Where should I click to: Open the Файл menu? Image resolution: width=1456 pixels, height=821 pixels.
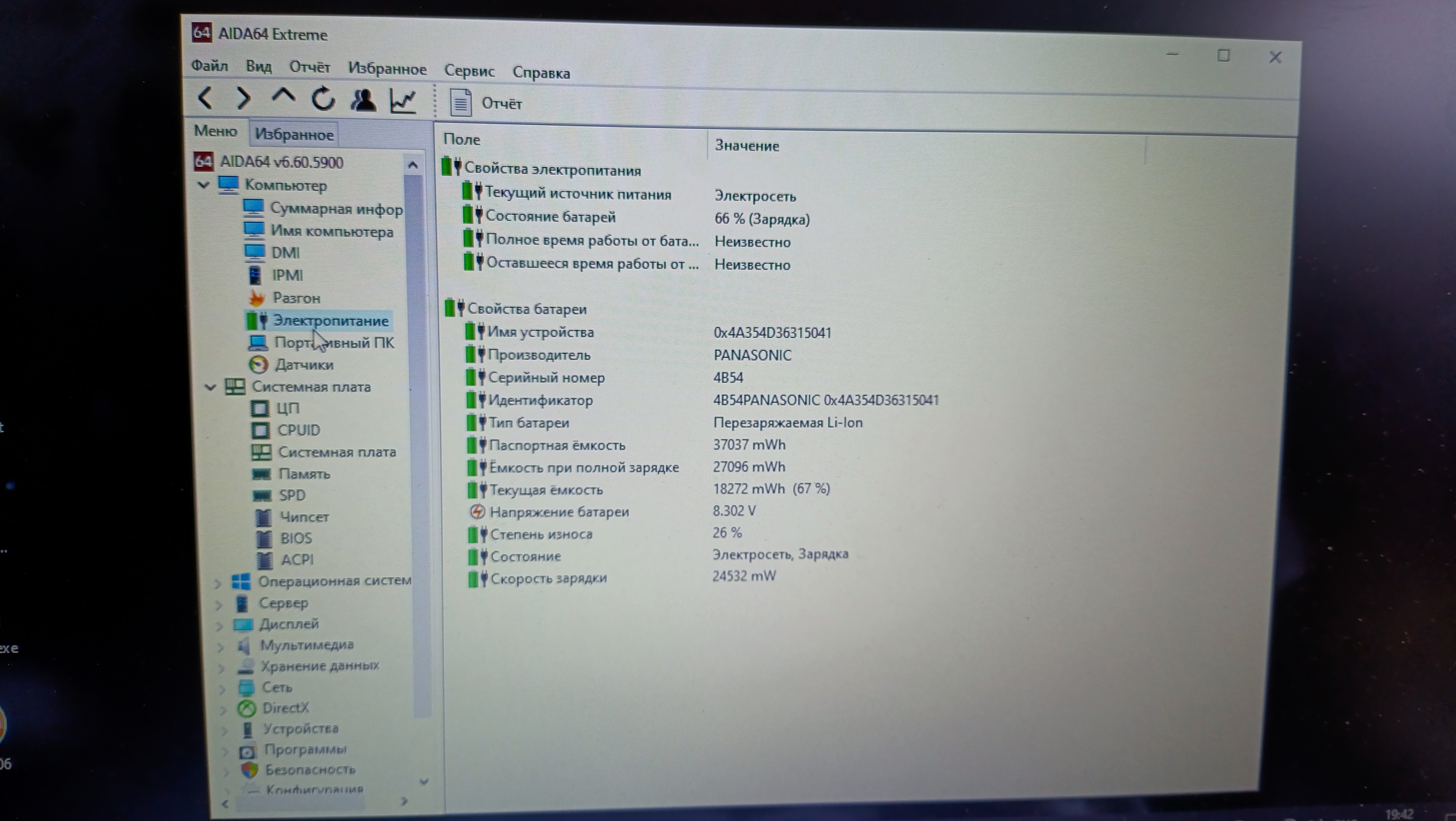click(209, 66)
